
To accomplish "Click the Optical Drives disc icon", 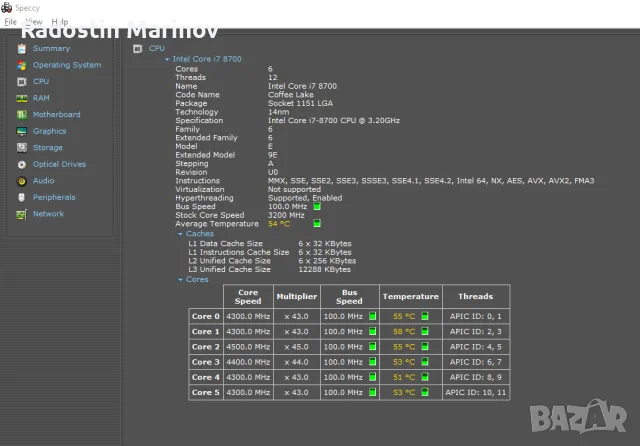I will click(x=22, y=164).
